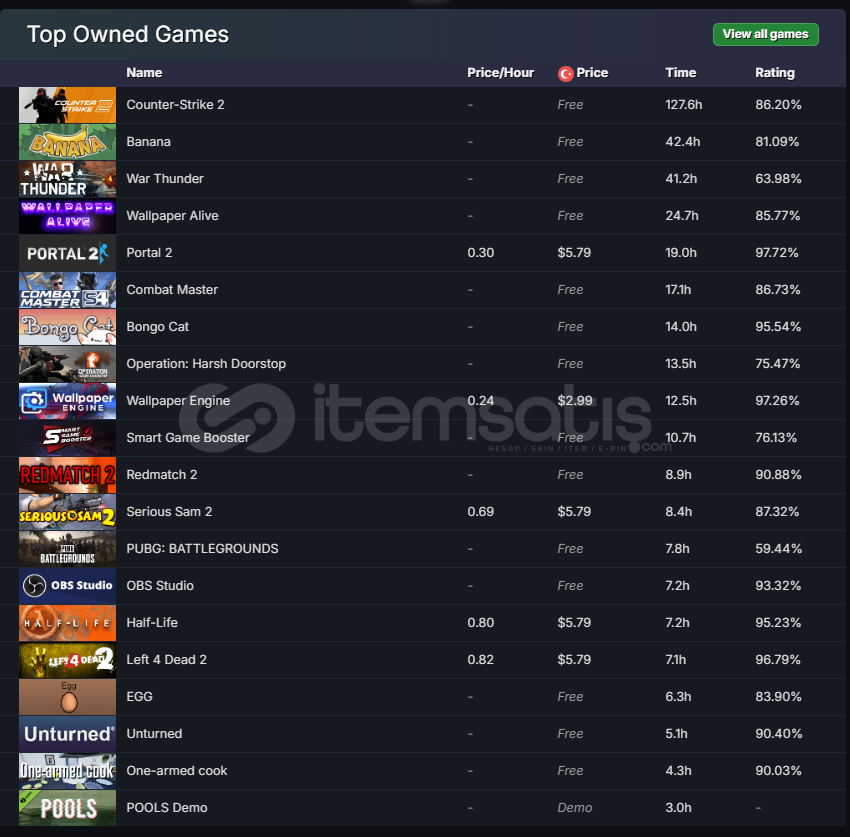The image size is (850, 837).
Task: Click the $2.99 Wallpaper Engine price
Action: 575,401
